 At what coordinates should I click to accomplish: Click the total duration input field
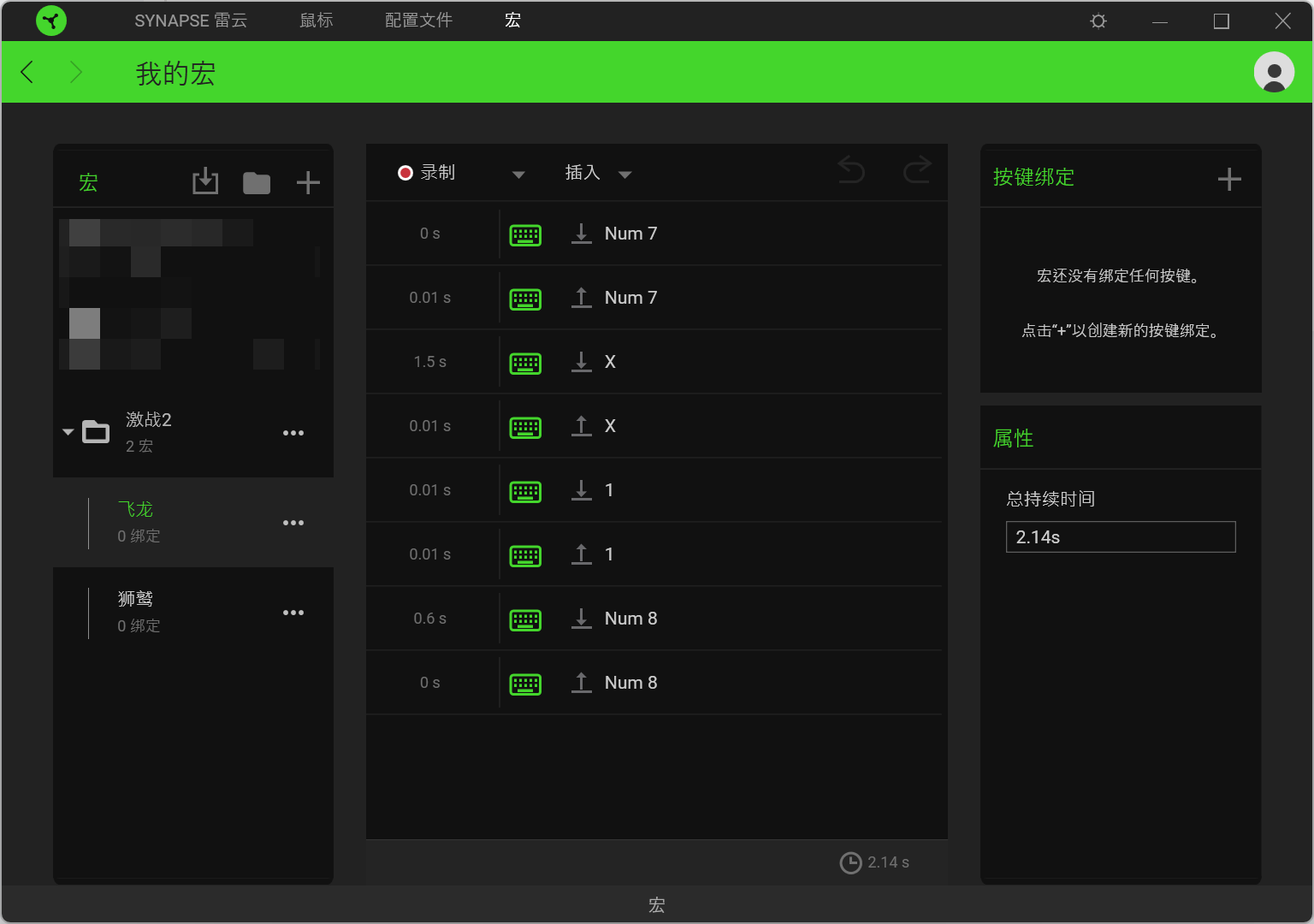[x=1120, y=537]
